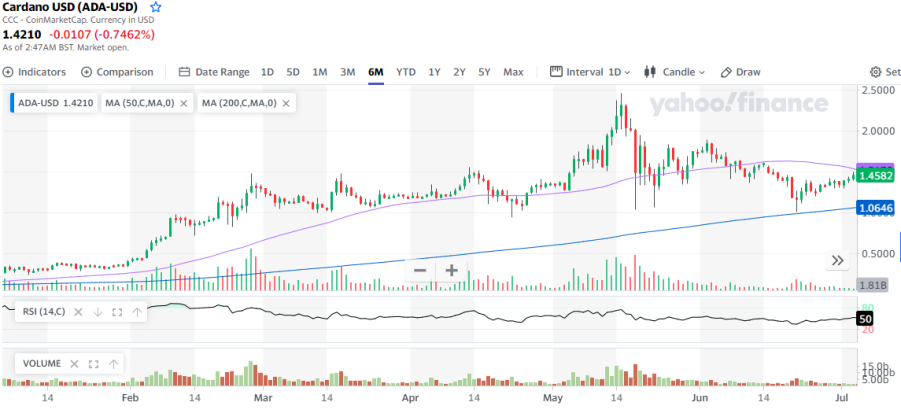Image resolution: width=901 pixels, height=417 pixels.
Task: Click the 1.81B volume tag
Action: point(875,284)
